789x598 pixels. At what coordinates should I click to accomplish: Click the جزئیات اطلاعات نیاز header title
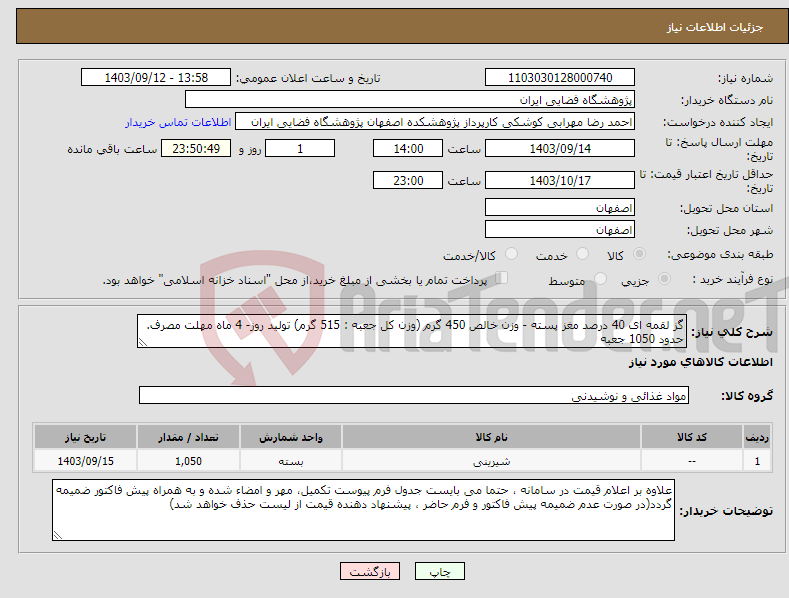(x=715, y=27)
